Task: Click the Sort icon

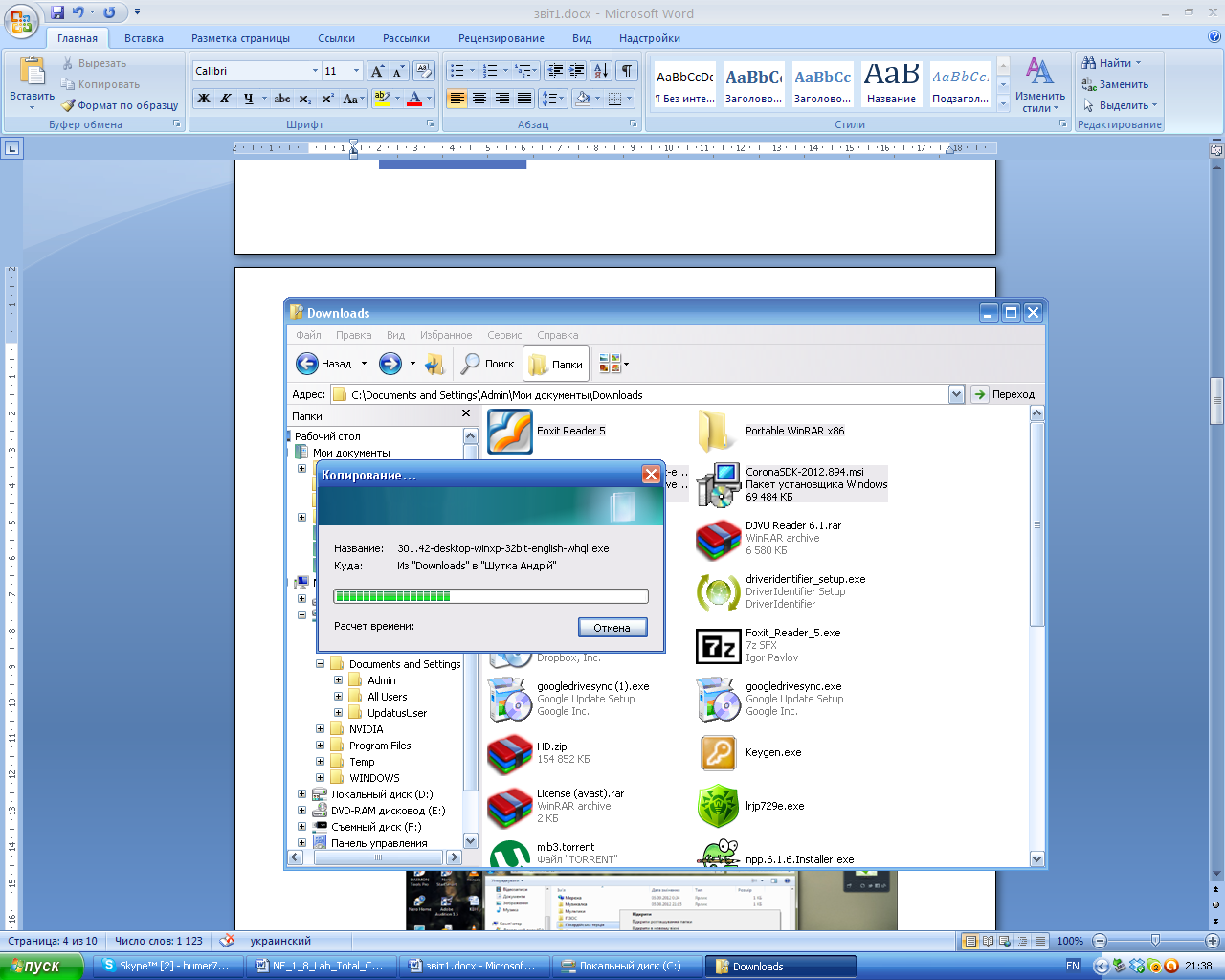Action: point(601,71)
